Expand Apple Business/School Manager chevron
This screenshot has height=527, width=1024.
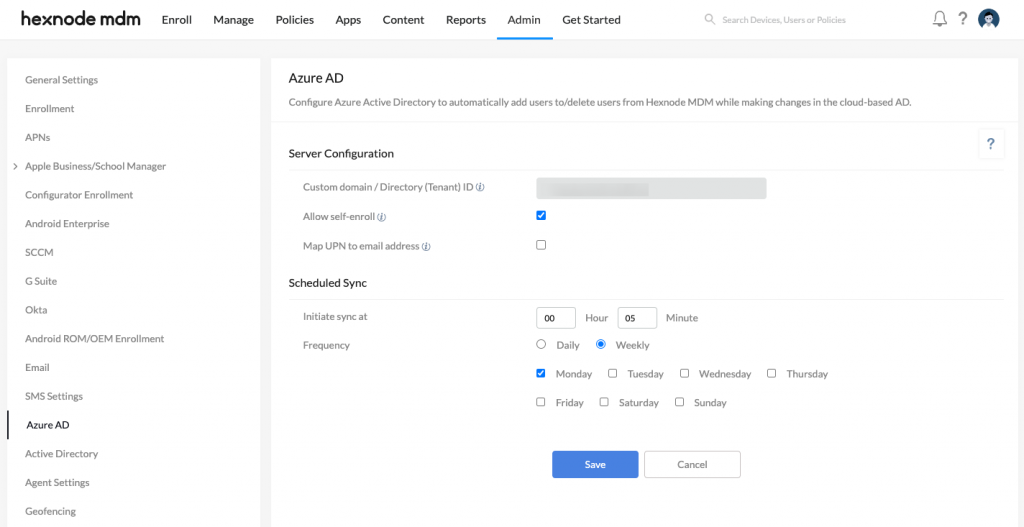coord(15,167)
